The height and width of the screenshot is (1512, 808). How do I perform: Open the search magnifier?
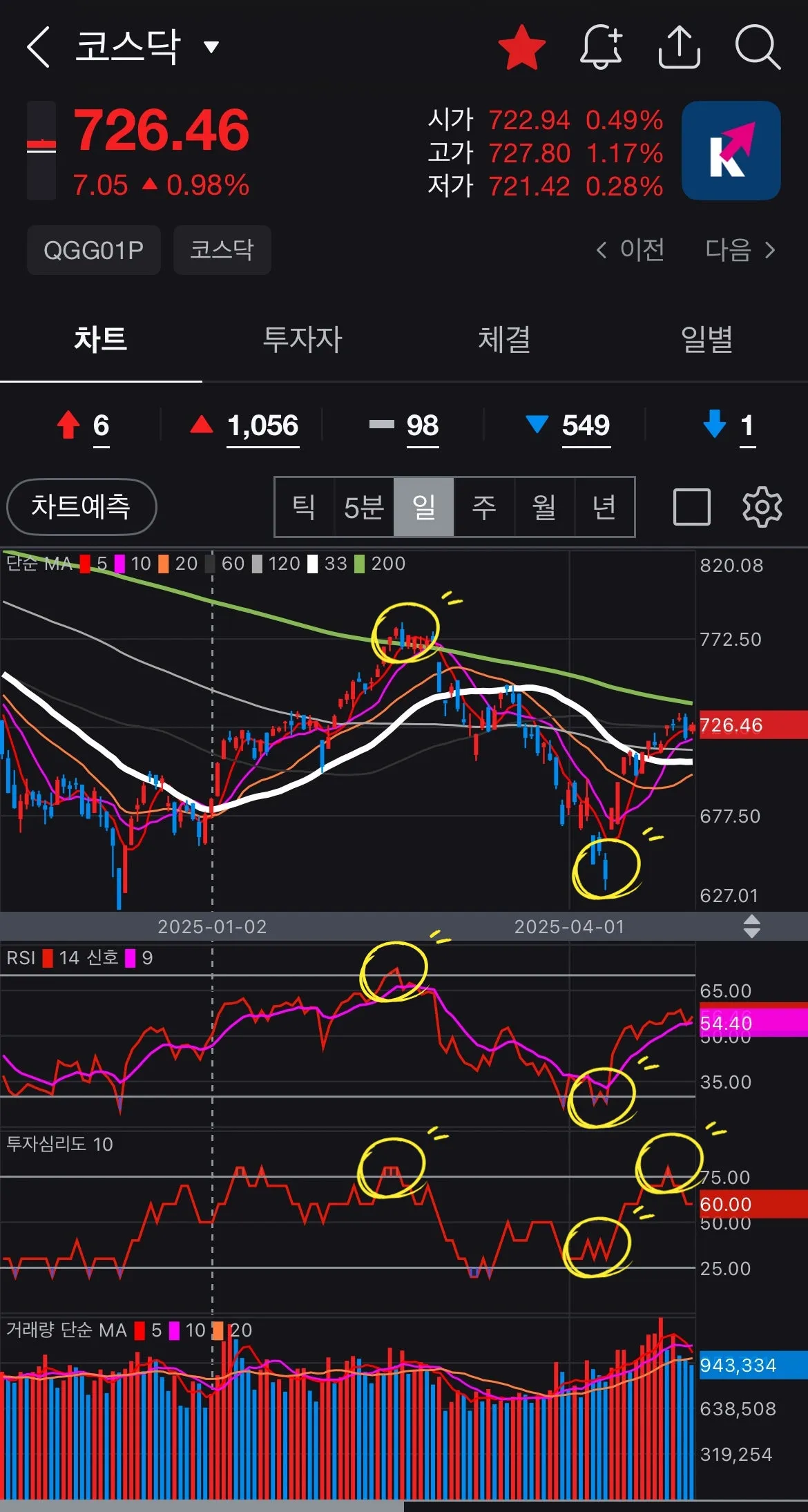[758, 47]
